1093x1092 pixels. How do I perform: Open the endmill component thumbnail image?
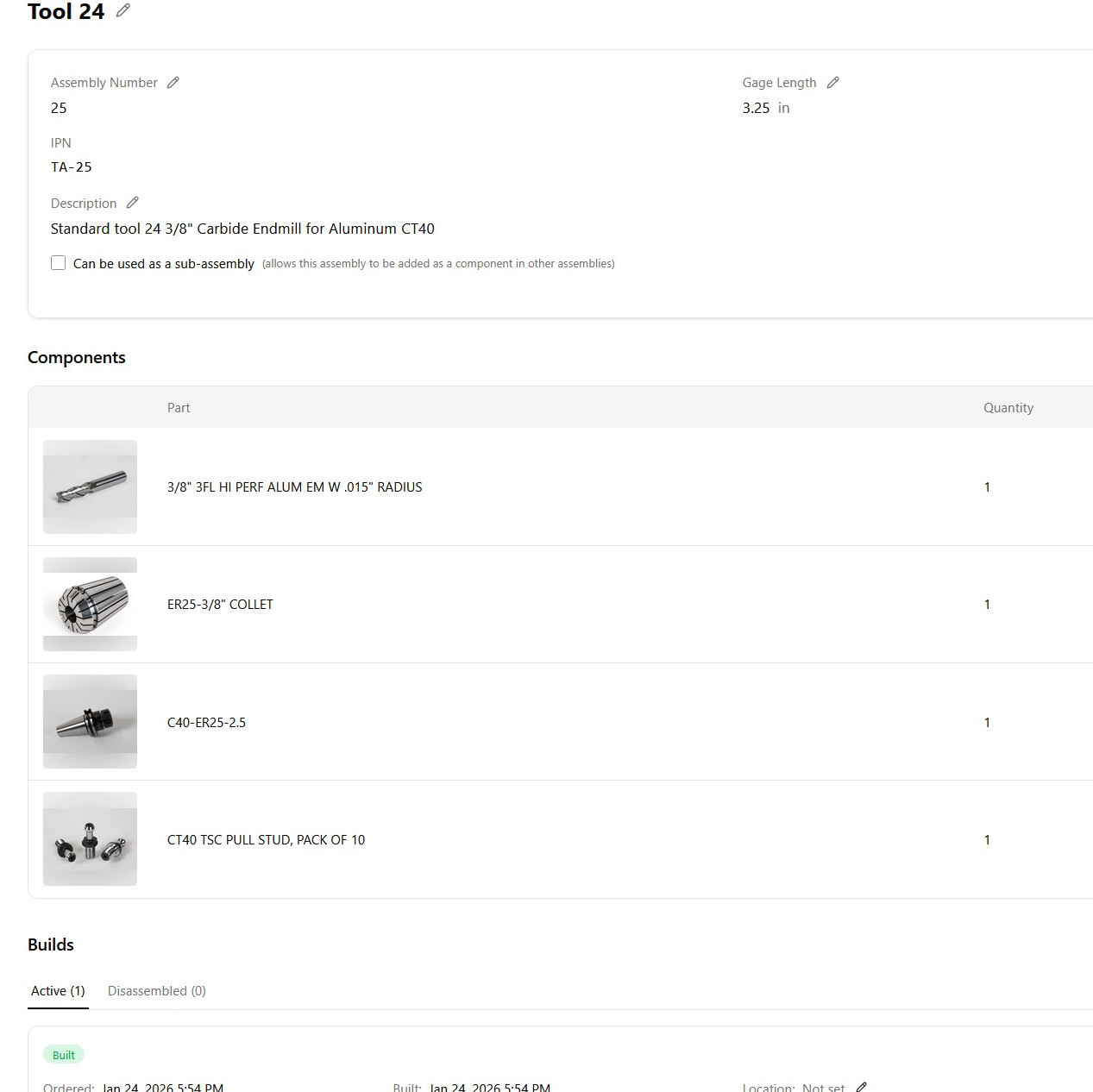89,486
